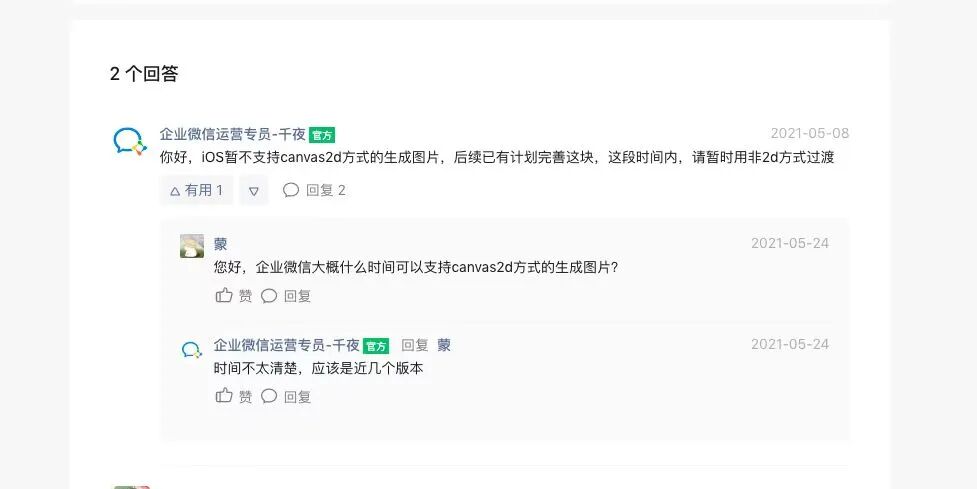Open 蒙 username link in first comment
Image resolution: width=977 pixels, height=489 pixels.
pos(221,244)
